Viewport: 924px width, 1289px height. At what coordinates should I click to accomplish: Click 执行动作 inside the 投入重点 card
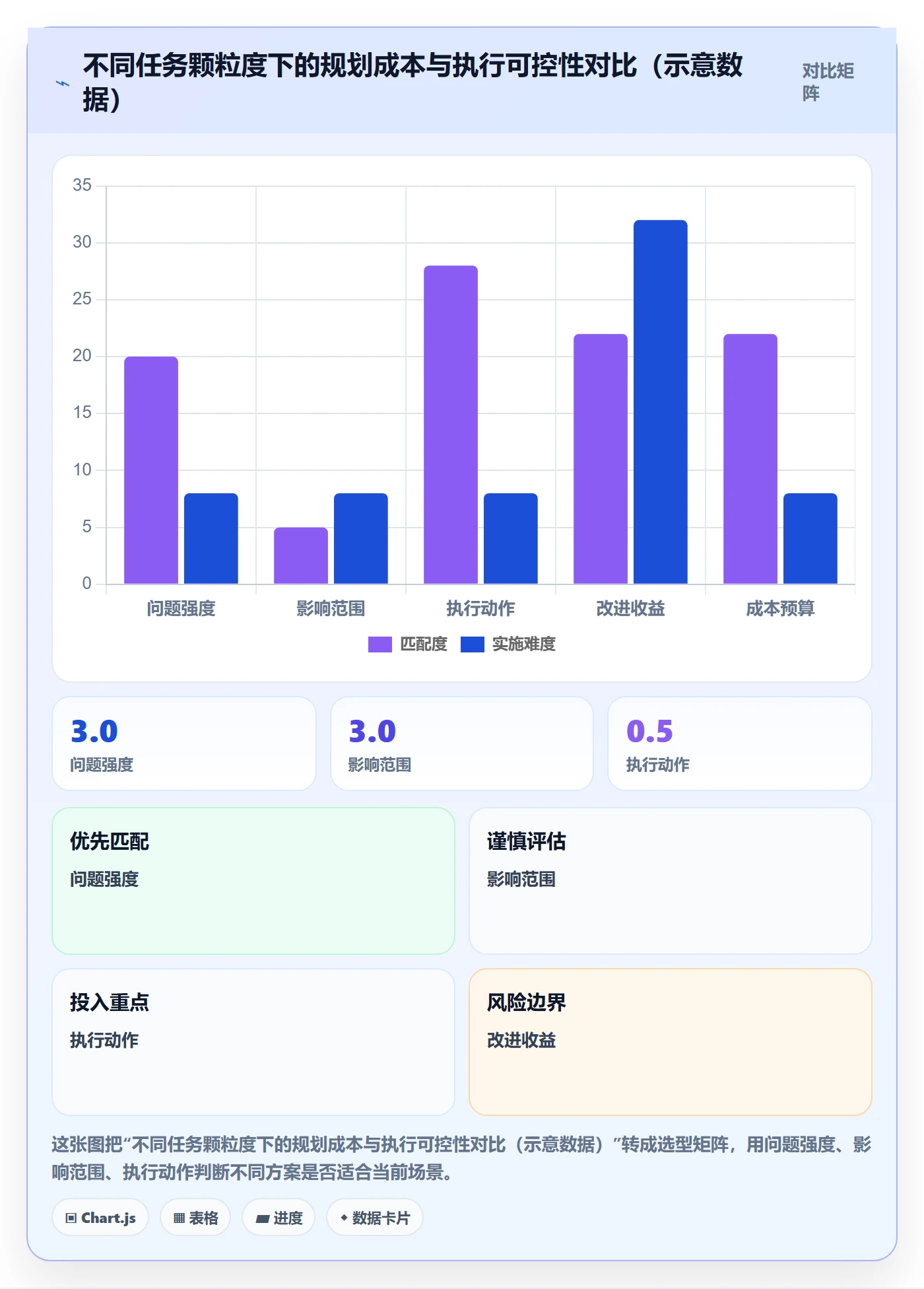(104, 1040)
